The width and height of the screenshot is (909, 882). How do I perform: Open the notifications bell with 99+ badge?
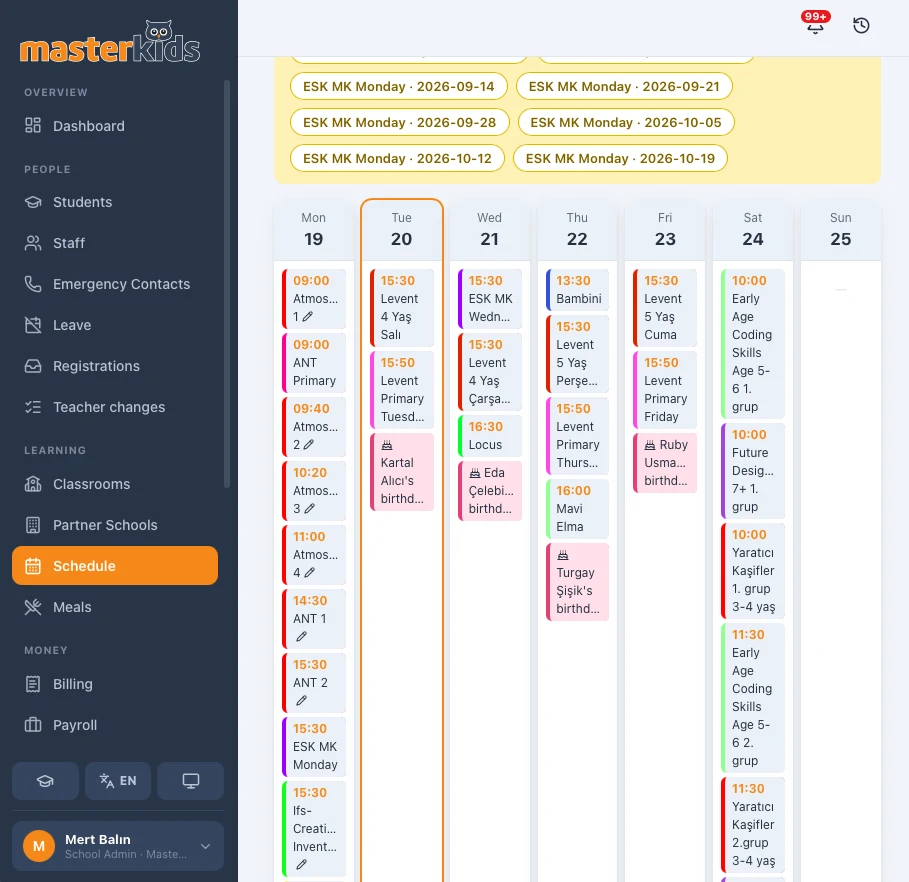click(815, 25)
